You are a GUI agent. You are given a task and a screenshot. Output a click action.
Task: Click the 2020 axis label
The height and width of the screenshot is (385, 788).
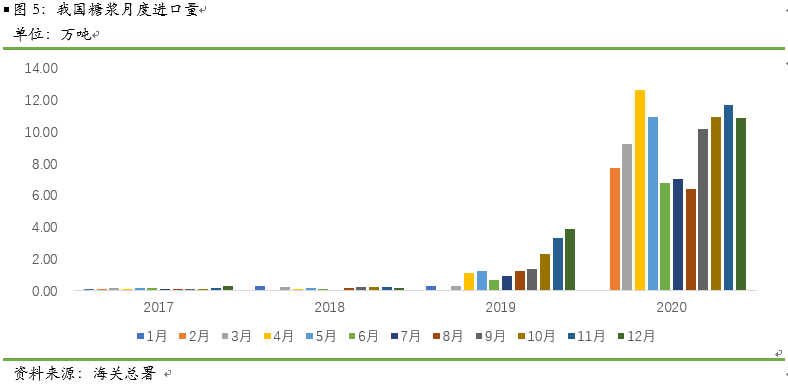click(x=671, y=307)
